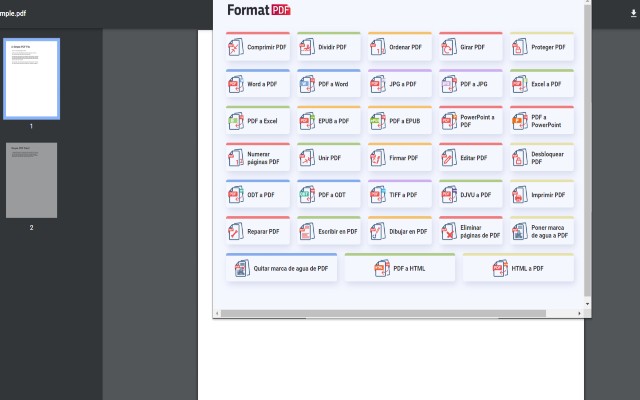Screen dimensions: 640x400
Task: Click the Dibujar en PDF icon
Action: click(378, 231)
